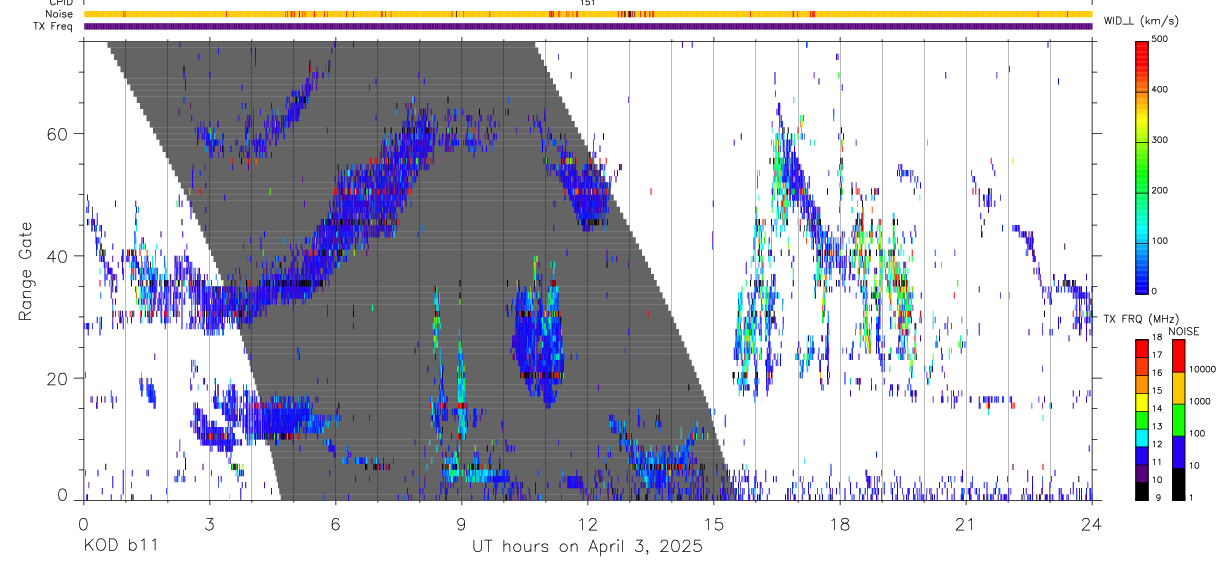The image size is (1228, 567).
Task: Click the 9 tick on the UT hours axis
Action: tap(461, 524)
